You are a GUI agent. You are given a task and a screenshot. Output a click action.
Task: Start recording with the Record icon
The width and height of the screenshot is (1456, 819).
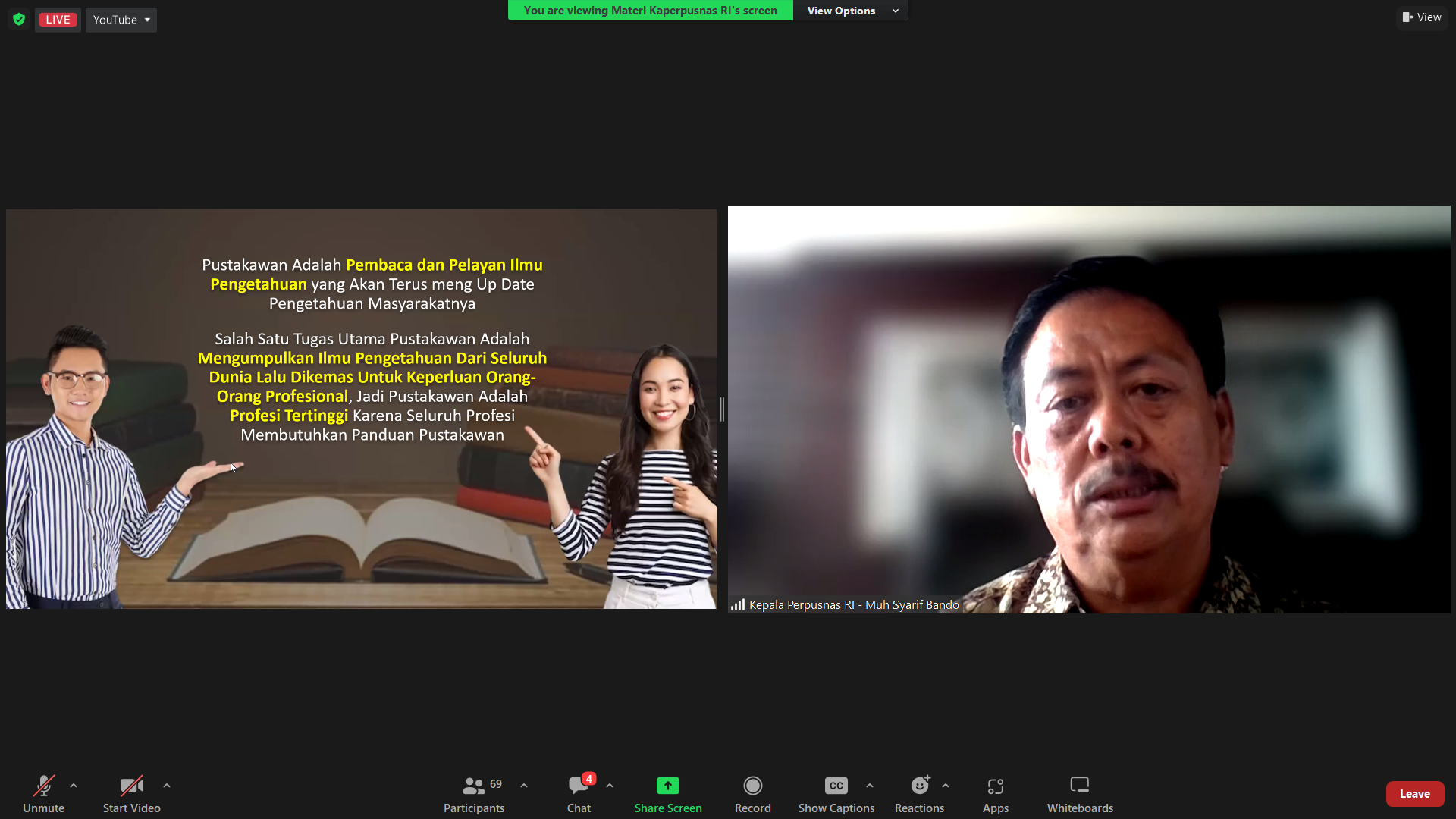tap(753, 786)
